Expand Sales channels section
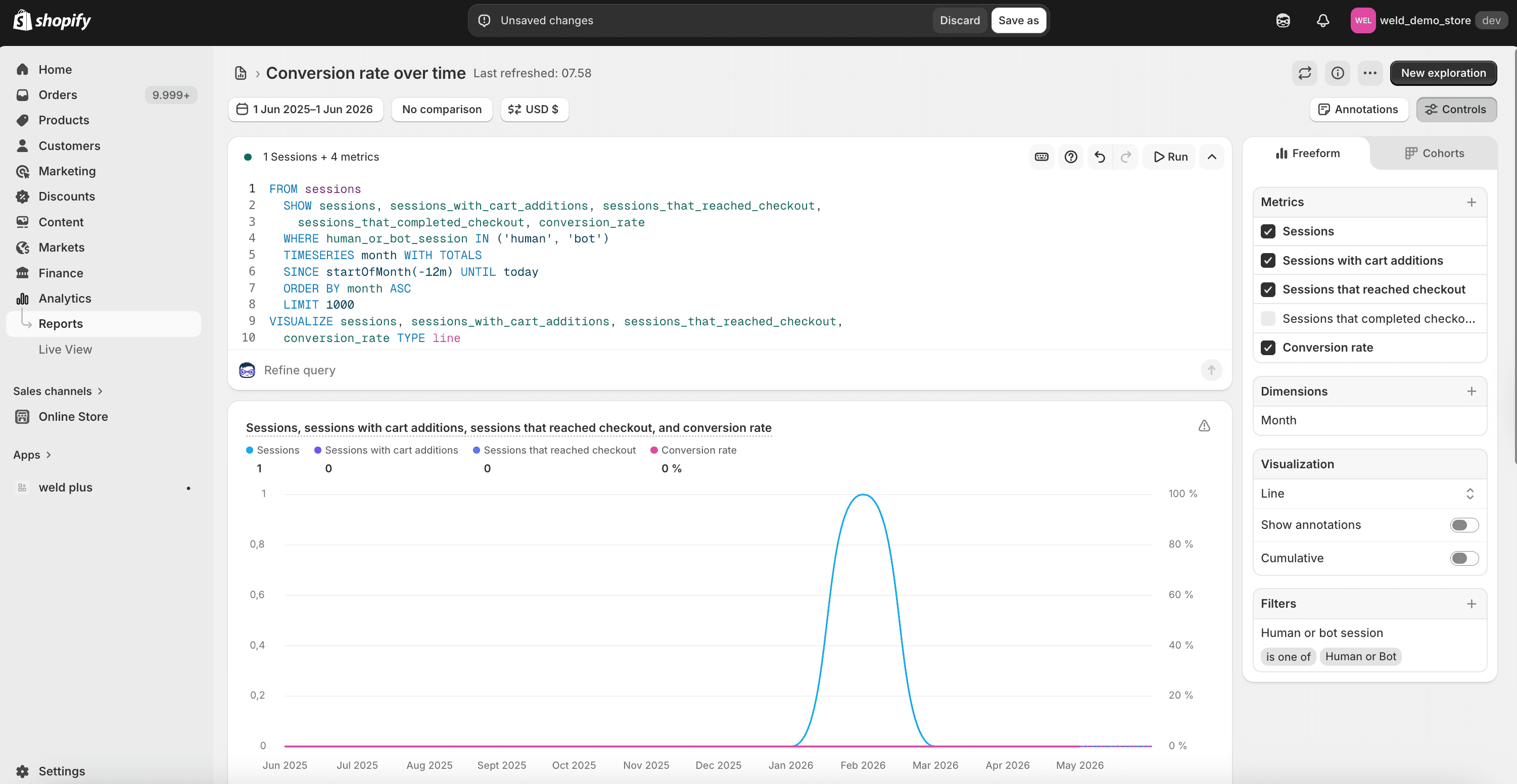This screenshot has height=784, width=1517. tap(58, 391)
